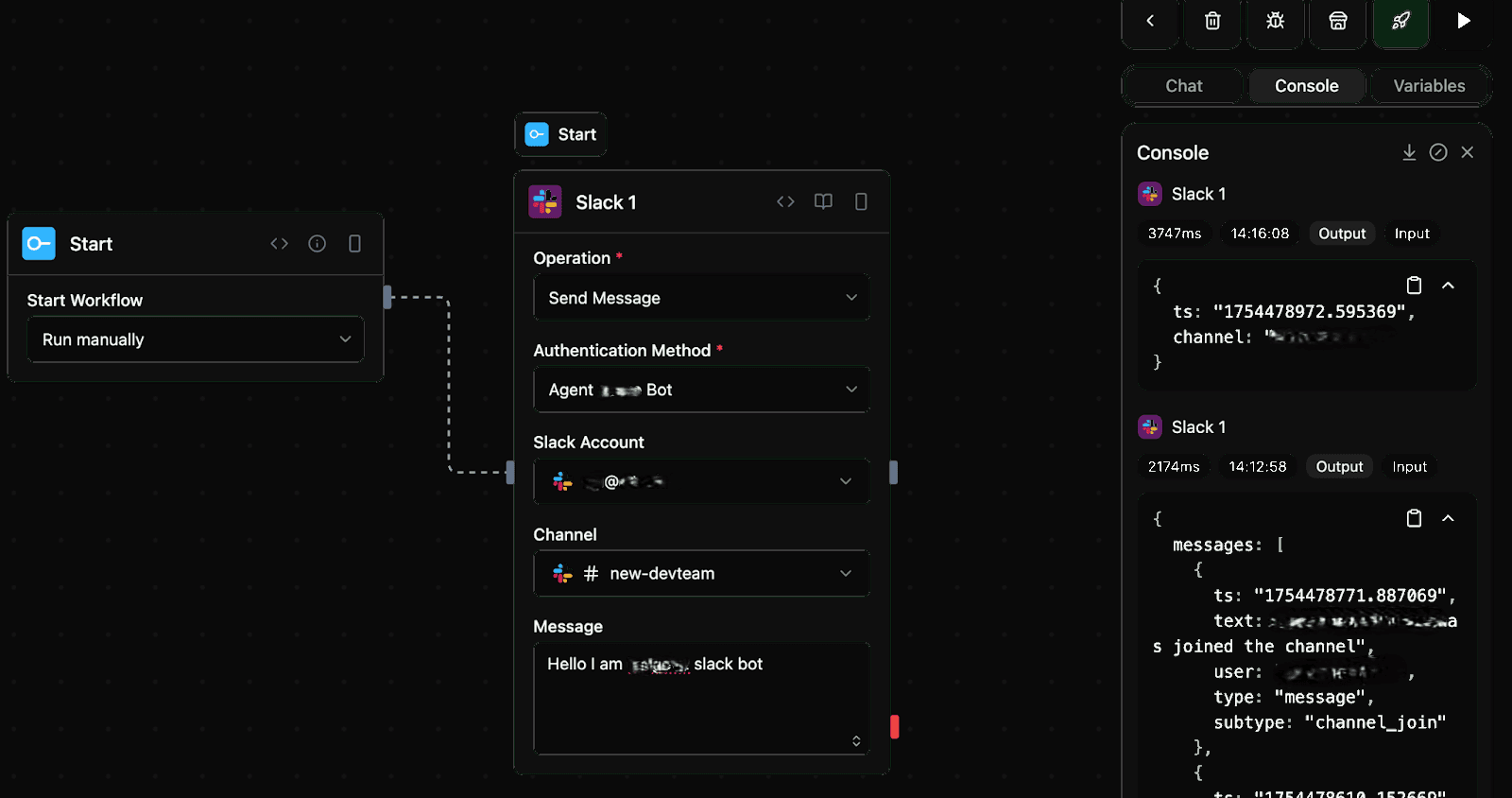
Task: Toggle Slack 1 block orientation handle icon
Action: pyautogui.click(x=861, y=201)
